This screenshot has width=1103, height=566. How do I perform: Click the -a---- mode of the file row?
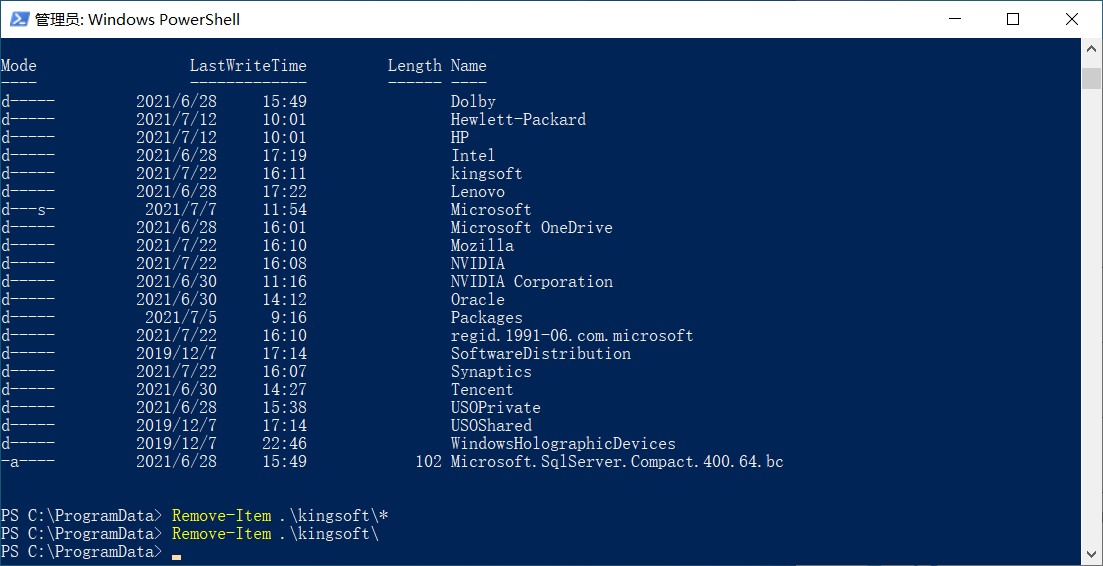pyautogui.click(x=28, y=462)
